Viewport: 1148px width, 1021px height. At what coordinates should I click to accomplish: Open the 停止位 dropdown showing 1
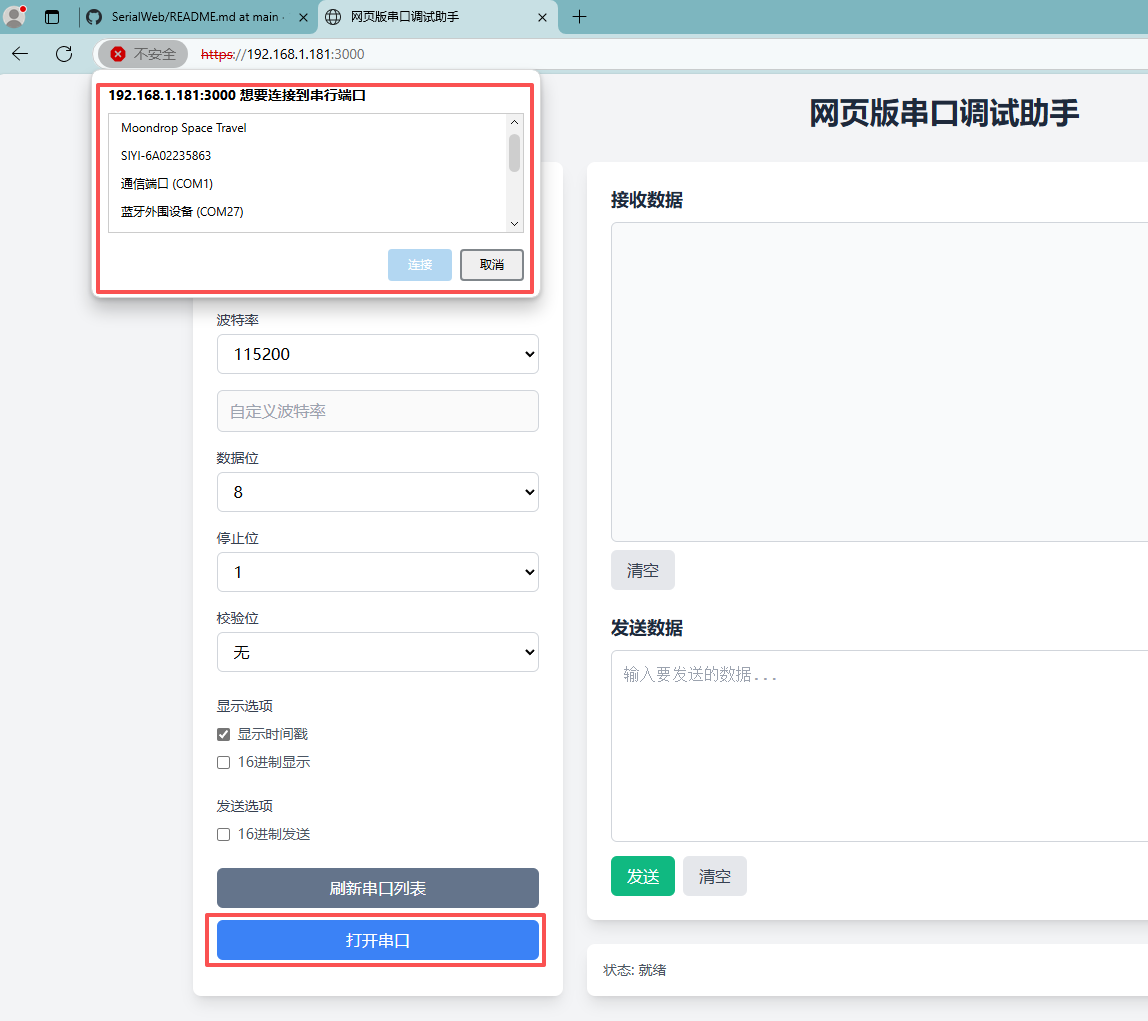[378, 572]
